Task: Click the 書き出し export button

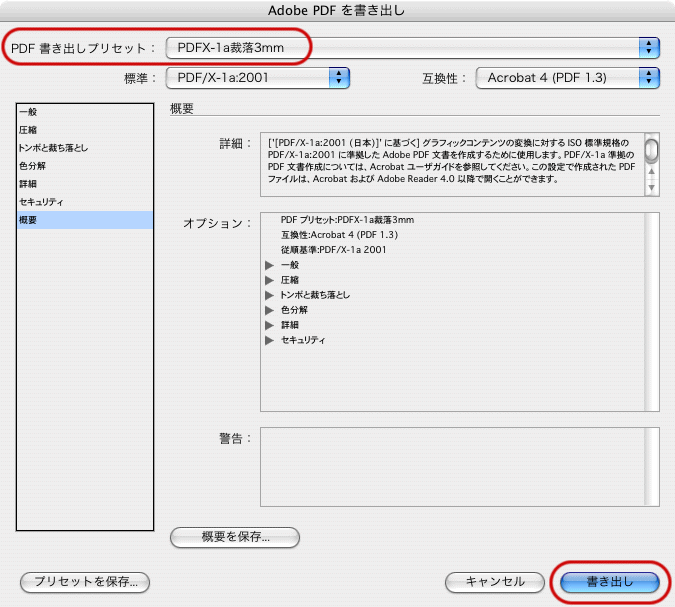Action: pyautogui.click(x=610, y=582)
